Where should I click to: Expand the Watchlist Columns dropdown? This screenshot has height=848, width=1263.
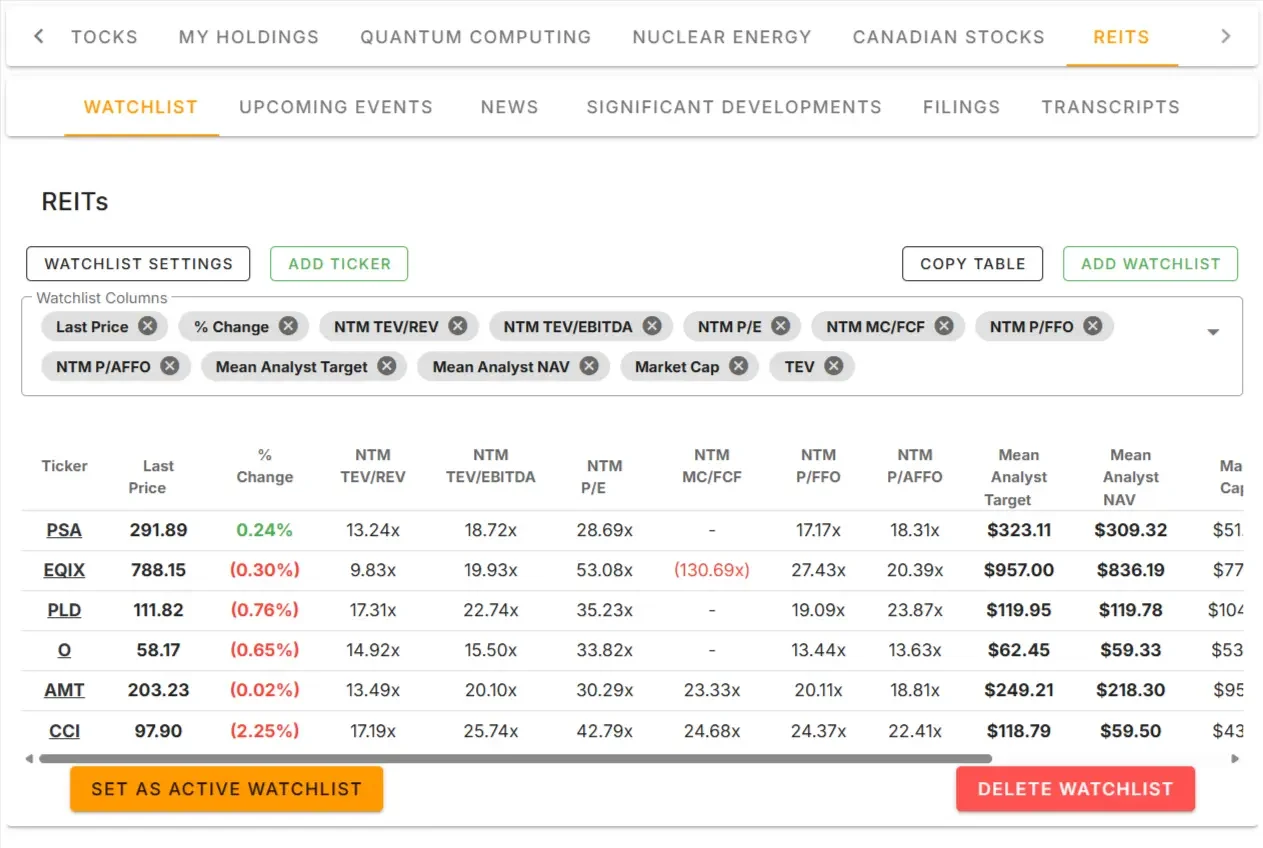[1213, 332]
